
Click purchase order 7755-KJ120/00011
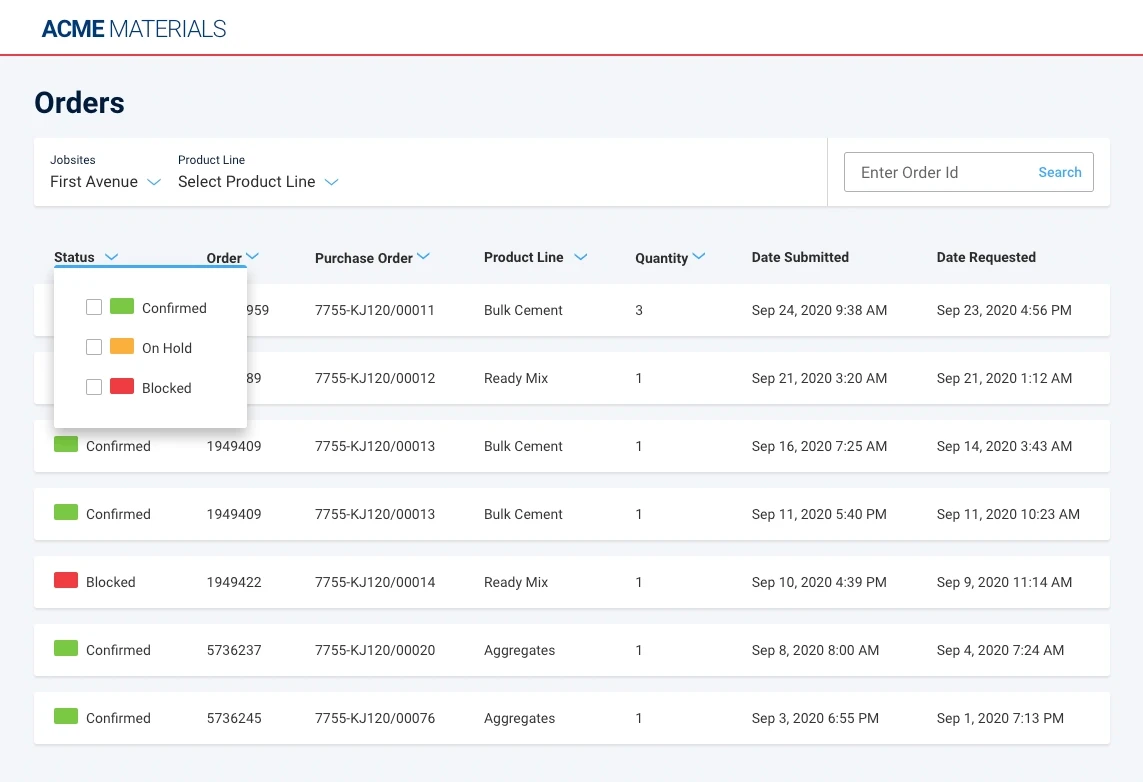pyautogui.click(x=375, y=310)
